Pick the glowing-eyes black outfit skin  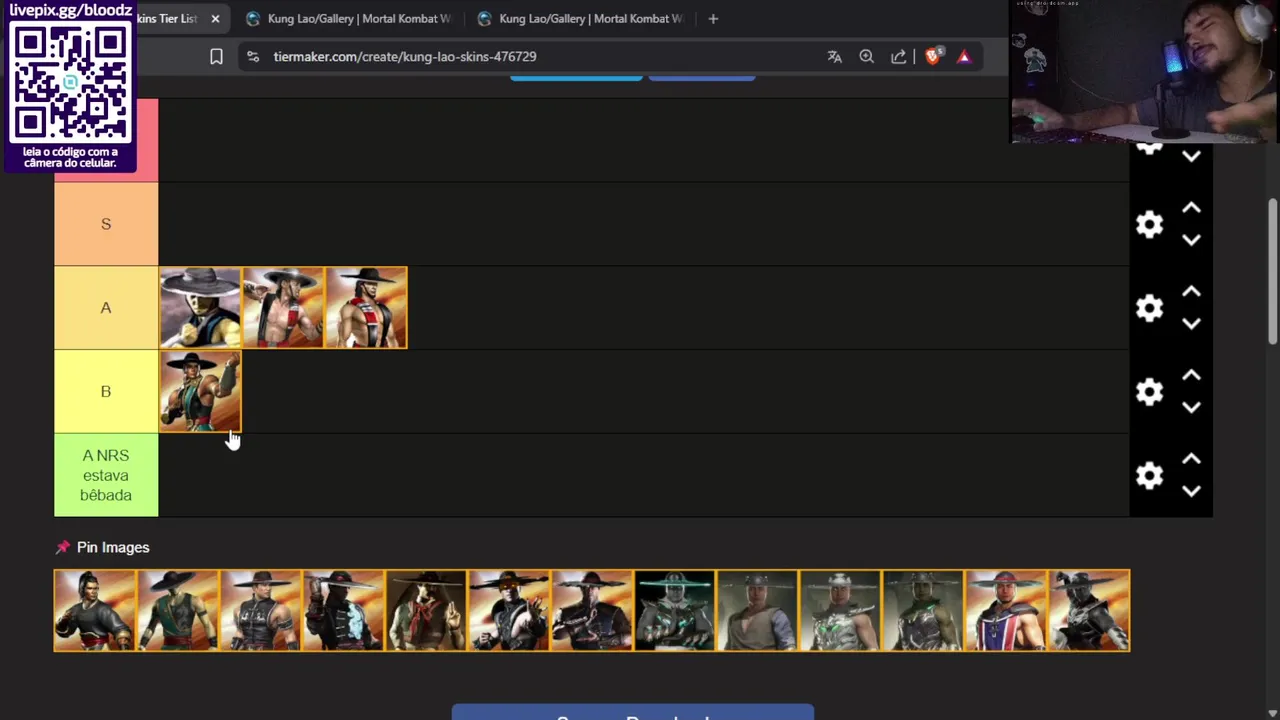pyautogui.click(x=510, y=611)
